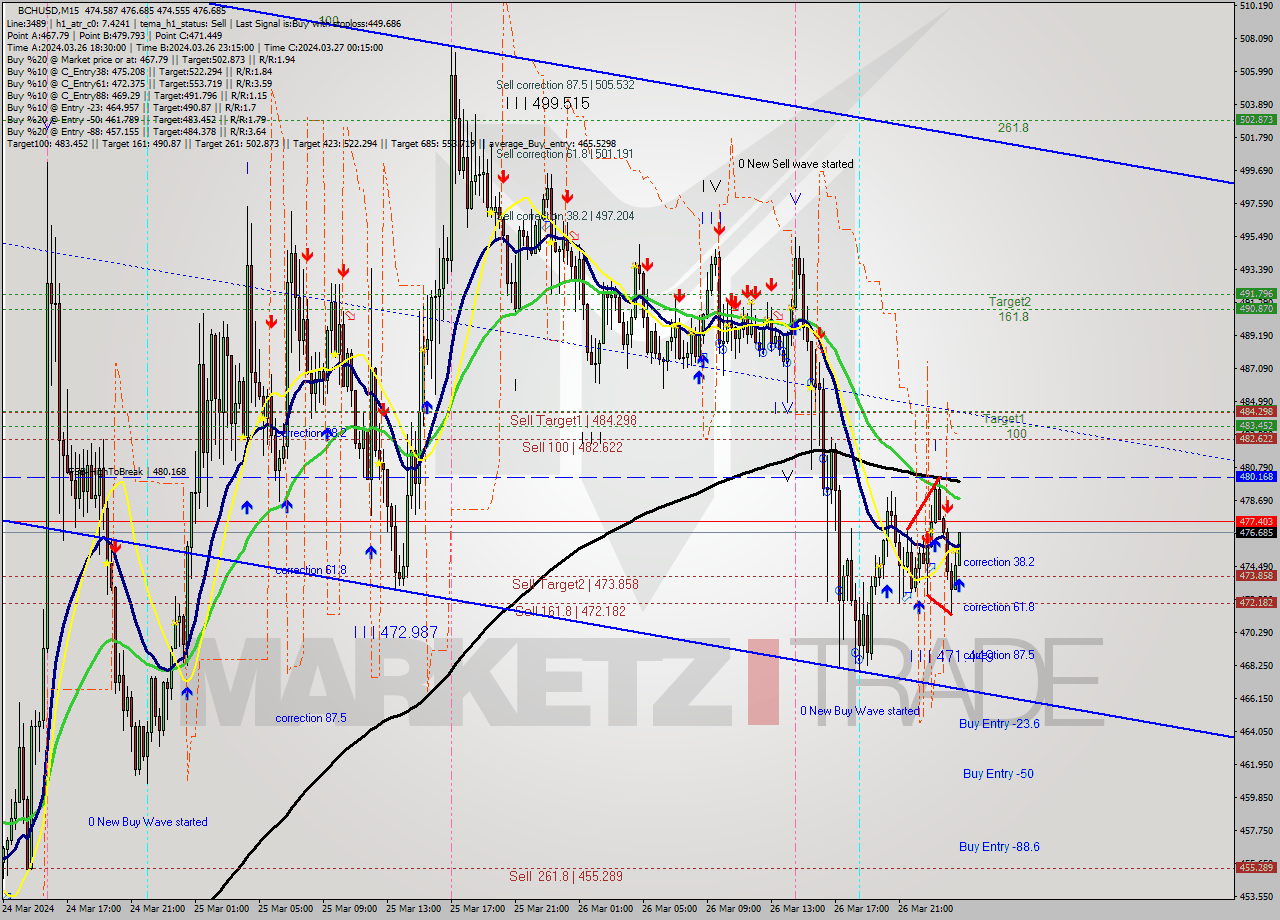Select the 'Sell correction 87.5 | 505.532' label
This screenshot has height=920, width=1280.
tap(565, 85)
